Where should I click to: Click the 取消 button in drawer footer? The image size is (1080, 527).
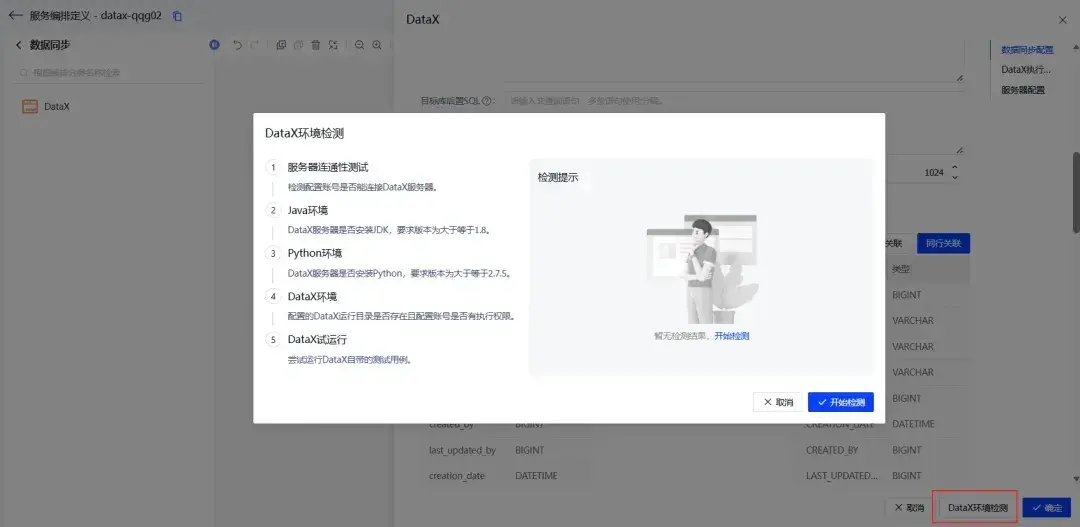(x=909, y=508)
